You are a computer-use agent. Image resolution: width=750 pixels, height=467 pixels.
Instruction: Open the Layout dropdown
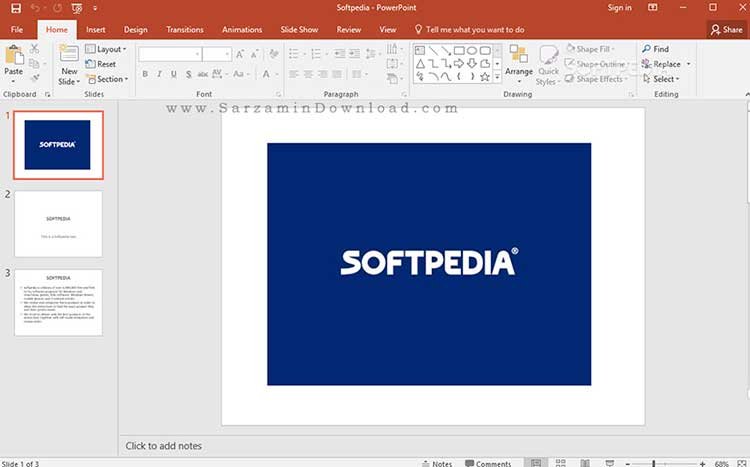(106, 49)
